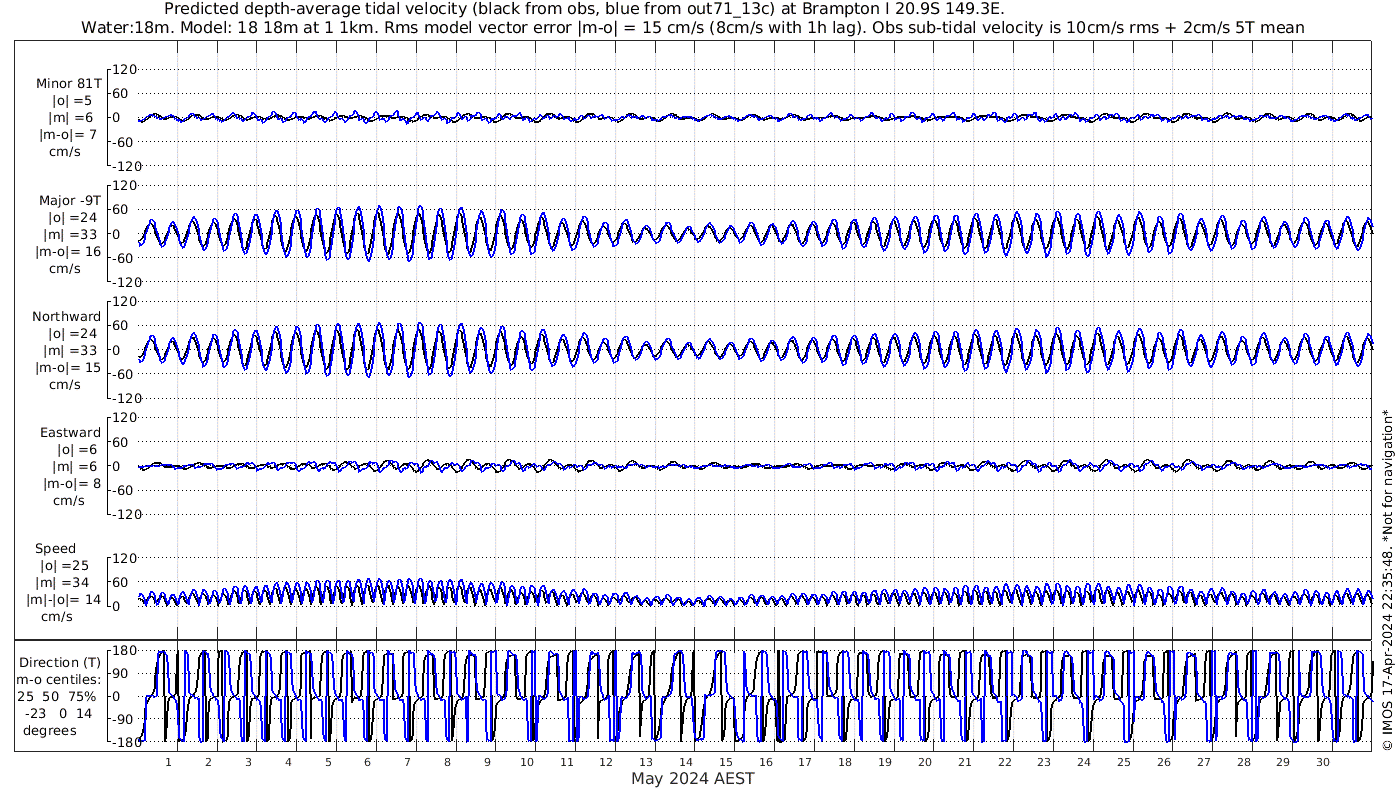
Task: Click the '120' tick on the Speed axis
Action: [123, 558]
